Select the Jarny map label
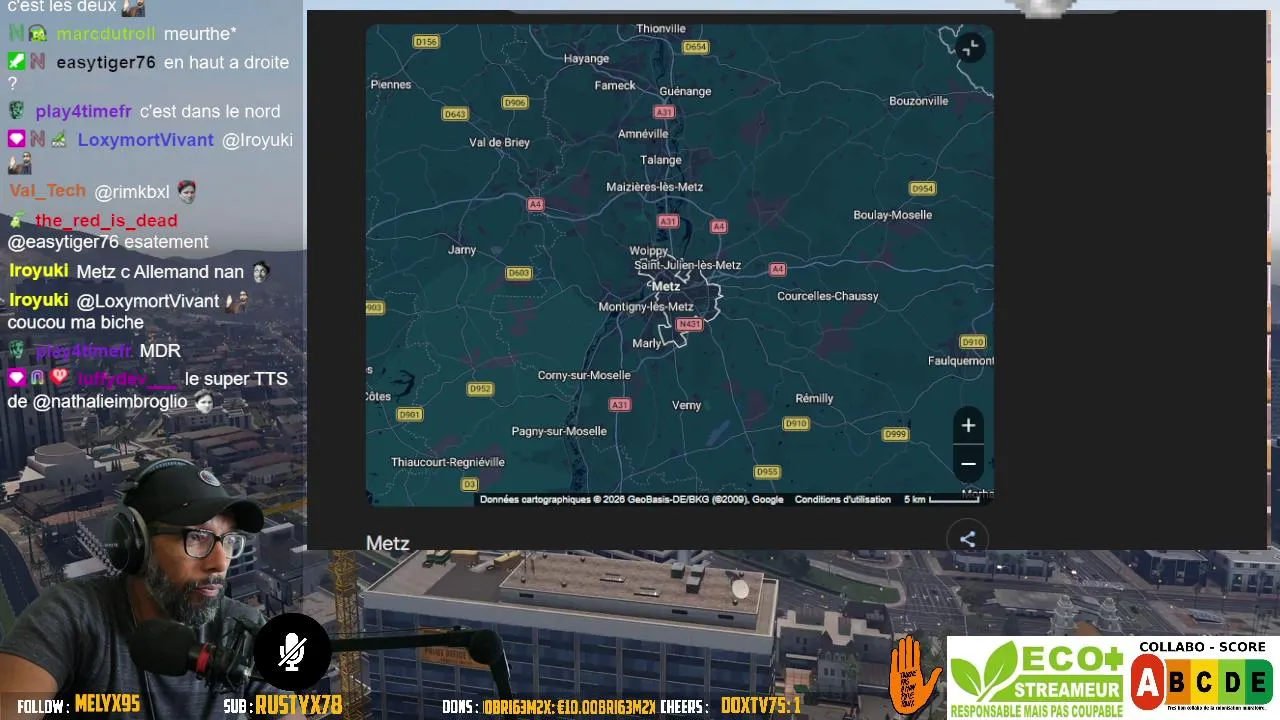The image size is (1280, 720). pyautogui.click(x=462, y=250)
